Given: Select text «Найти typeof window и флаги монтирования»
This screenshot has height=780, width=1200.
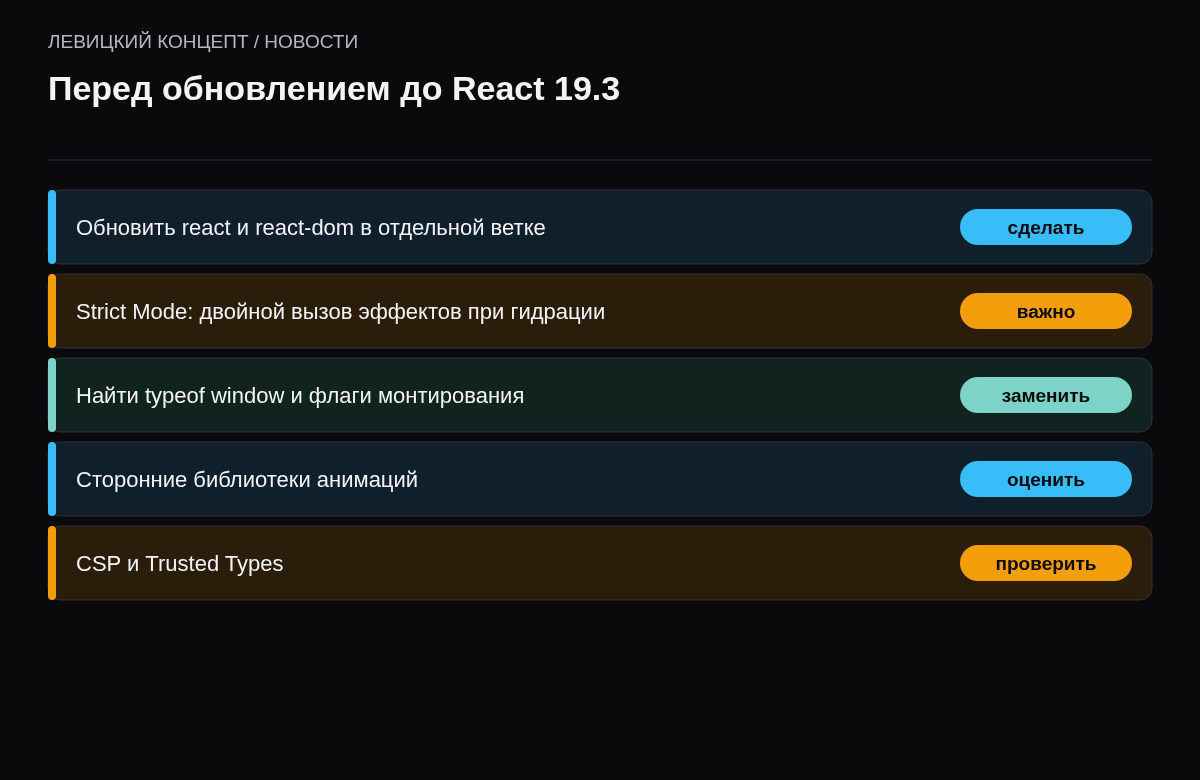Looking at the screenshot, I should [300, 396].
